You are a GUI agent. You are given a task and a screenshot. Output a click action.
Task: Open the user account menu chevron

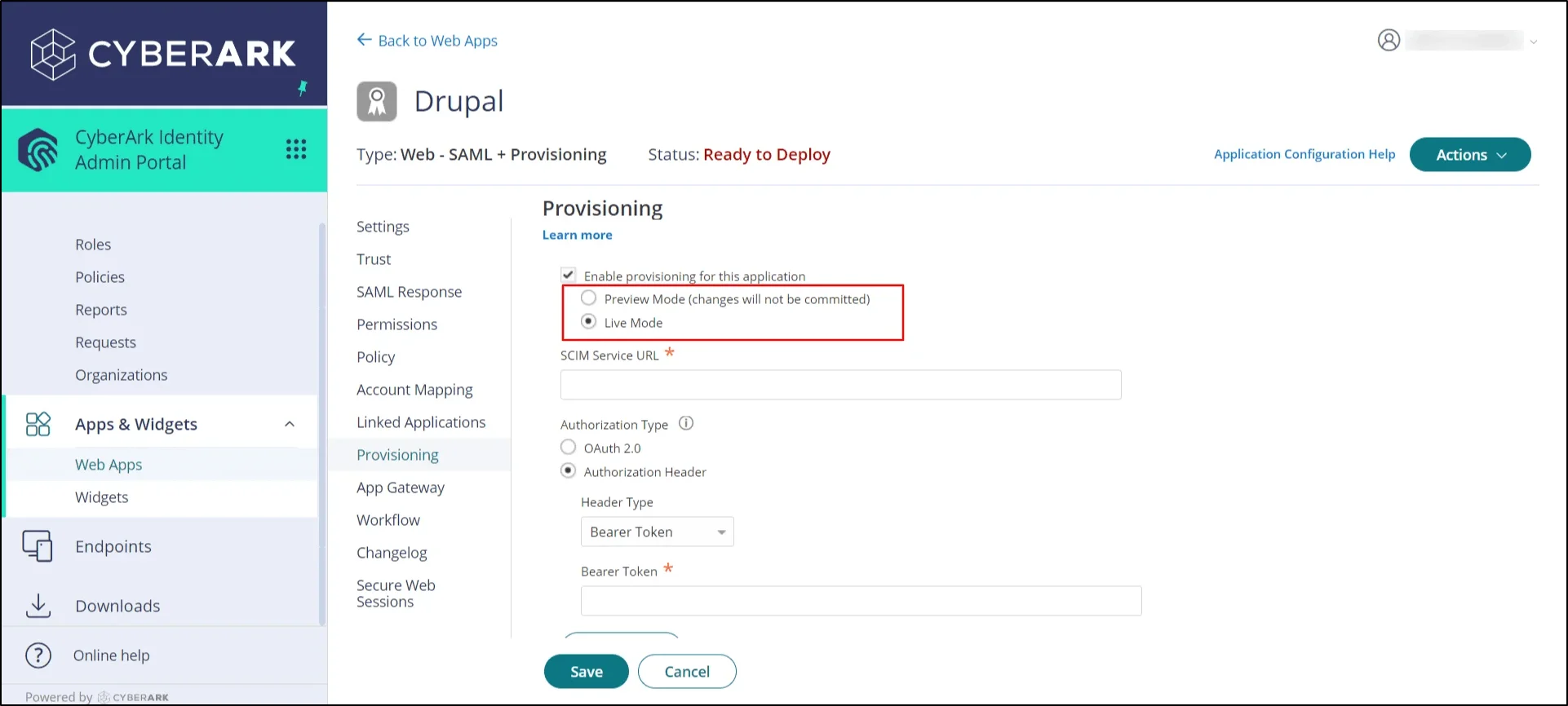coord(1534,42)
